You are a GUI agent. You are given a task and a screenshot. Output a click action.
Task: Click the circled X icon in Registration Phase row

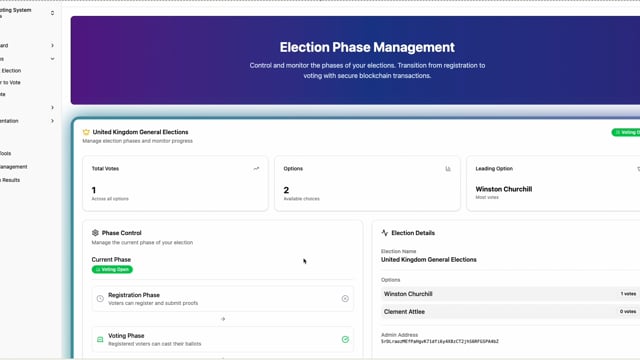[x=345, y=298]
